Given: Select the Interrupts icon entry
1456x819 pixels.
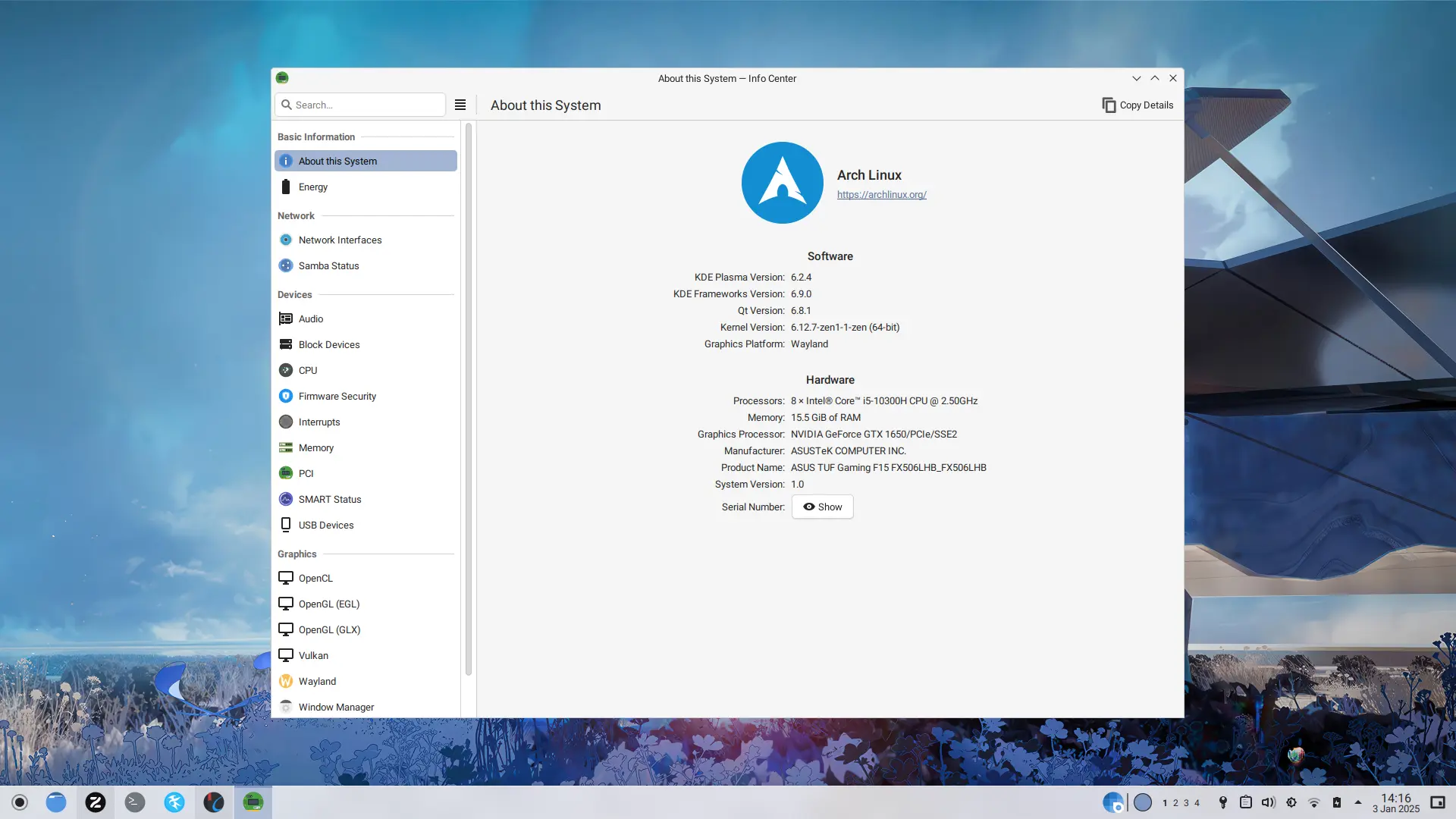Looking at the screenshot, I should pyautogui.click(x=286, y=422).
